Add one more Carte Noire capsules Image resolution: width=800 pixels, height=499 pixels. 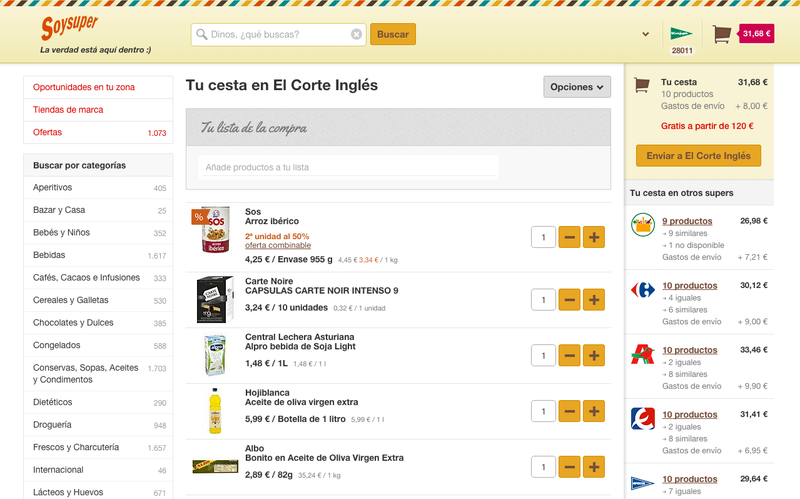(x=594, y=300)
